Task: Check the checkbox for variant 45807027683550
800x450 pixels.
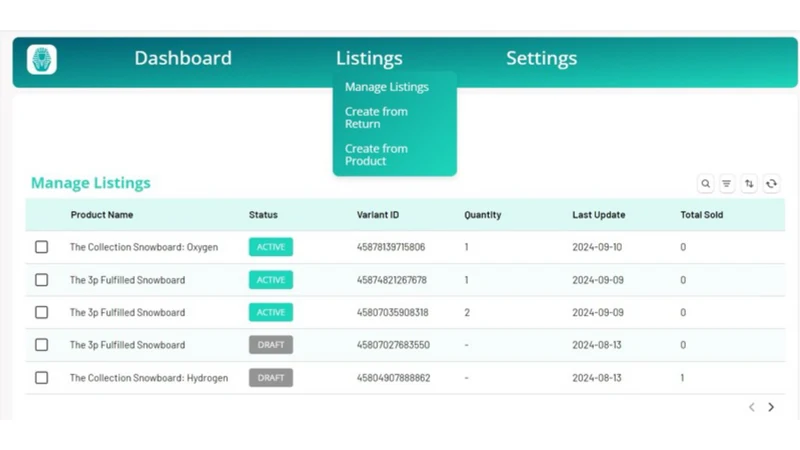Action: pos(41,345)
